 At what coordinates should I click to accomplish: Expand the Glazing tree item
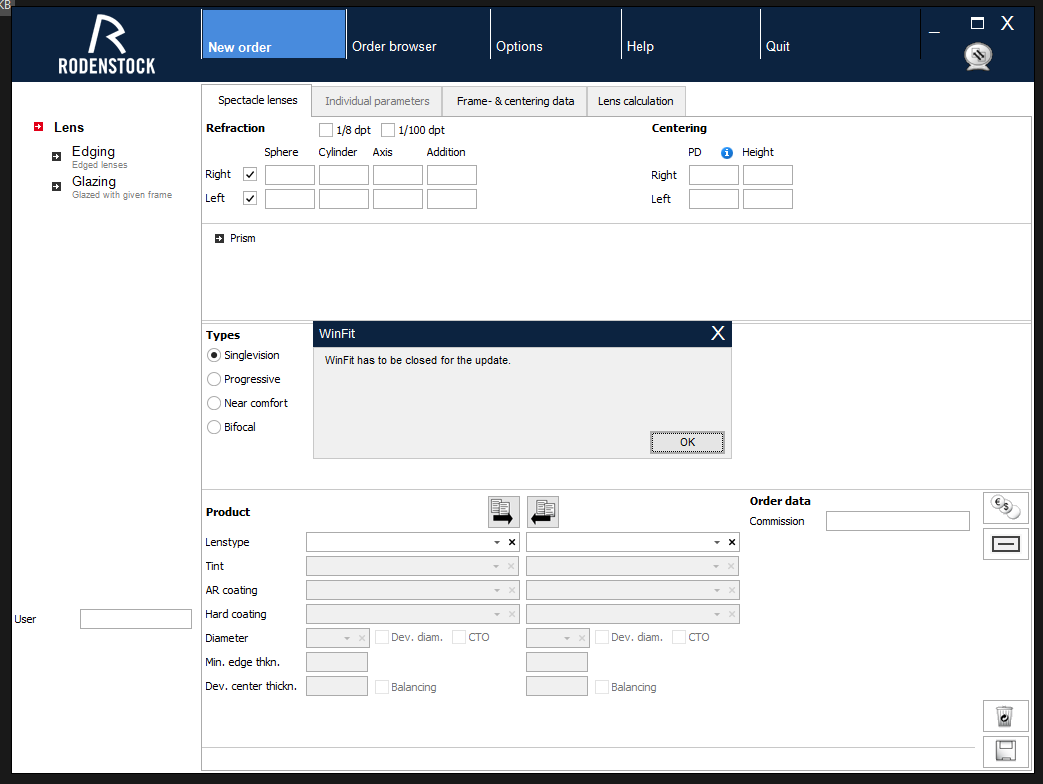57,186
